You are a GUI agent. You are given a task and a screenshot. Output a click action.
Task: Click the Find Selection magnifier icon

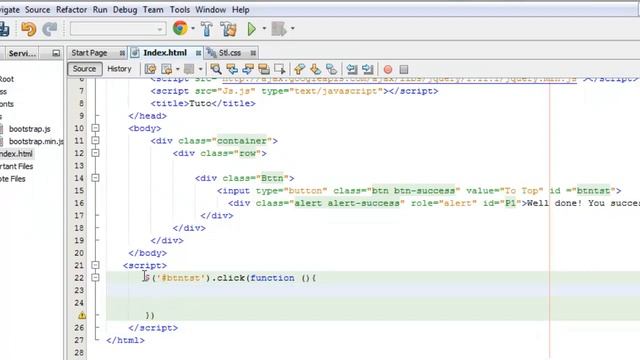click(216, 69)
